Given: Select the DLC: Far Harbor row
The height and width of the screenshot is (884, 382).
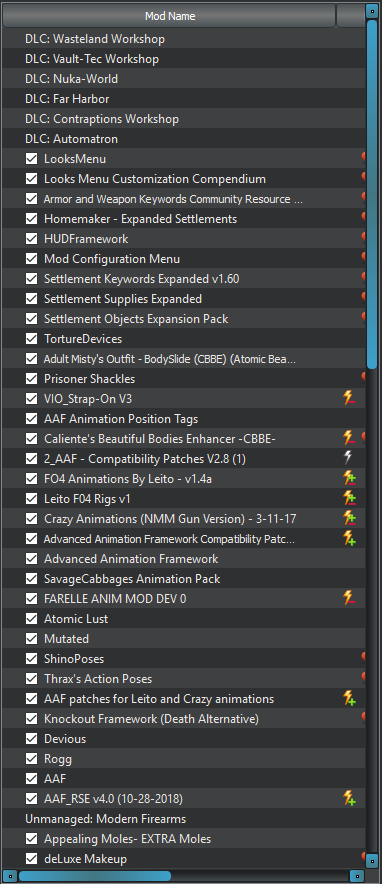Looking at the screenshot, I should pyautogui.click(x=184, y=99).
